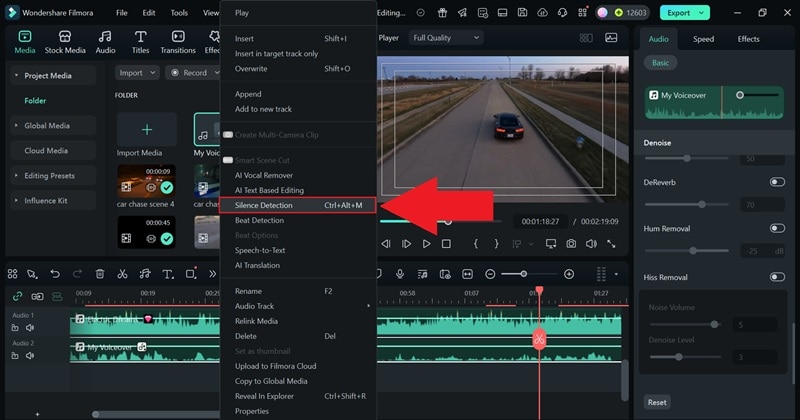Enable the DeReverb toggle
Image resolution: width=800 pixels, height=420 pixels.
(776, 182)
